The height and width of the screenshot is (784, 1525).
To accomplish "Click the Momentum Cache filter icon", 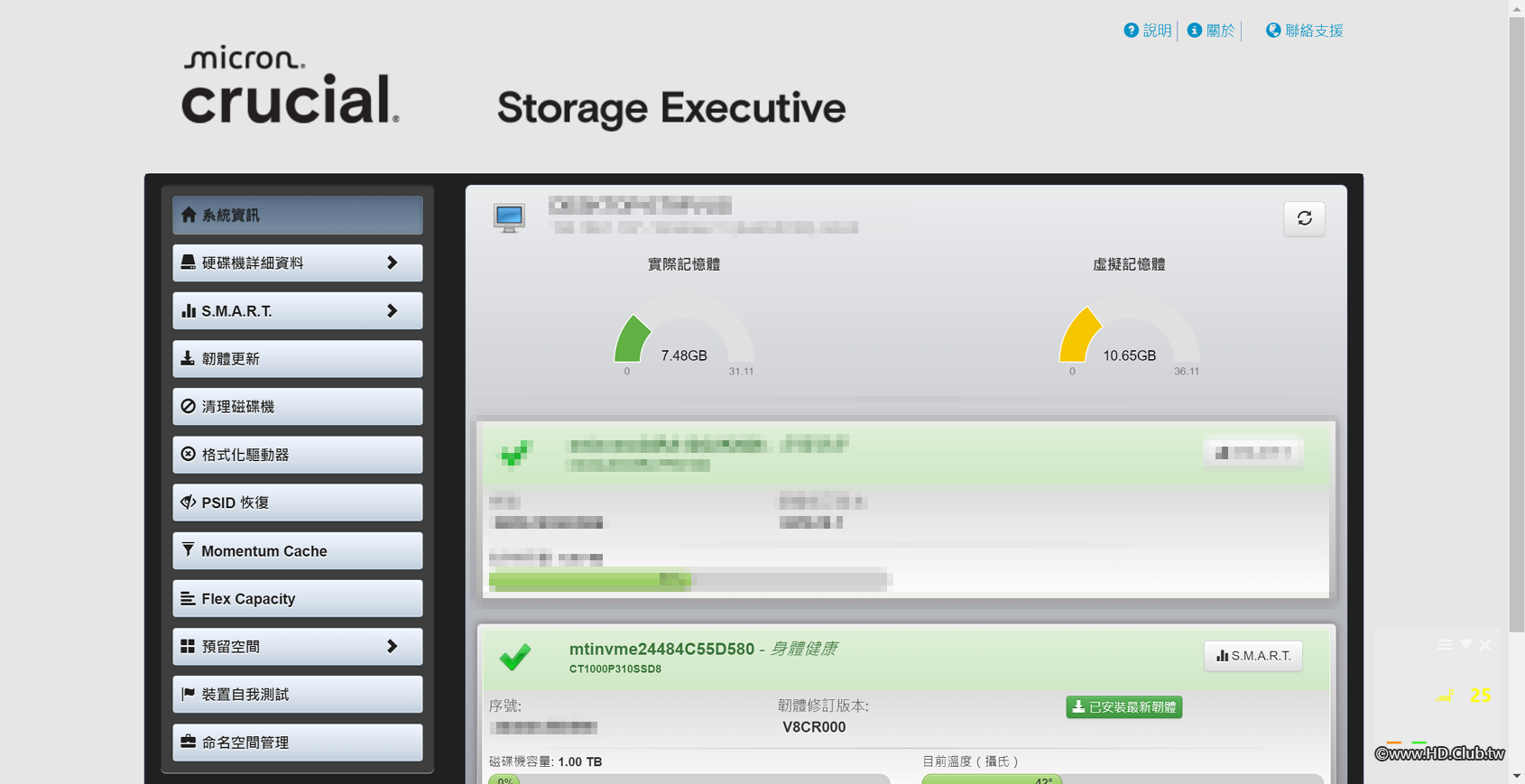I will pyautogui.click(x=188, y=550).
